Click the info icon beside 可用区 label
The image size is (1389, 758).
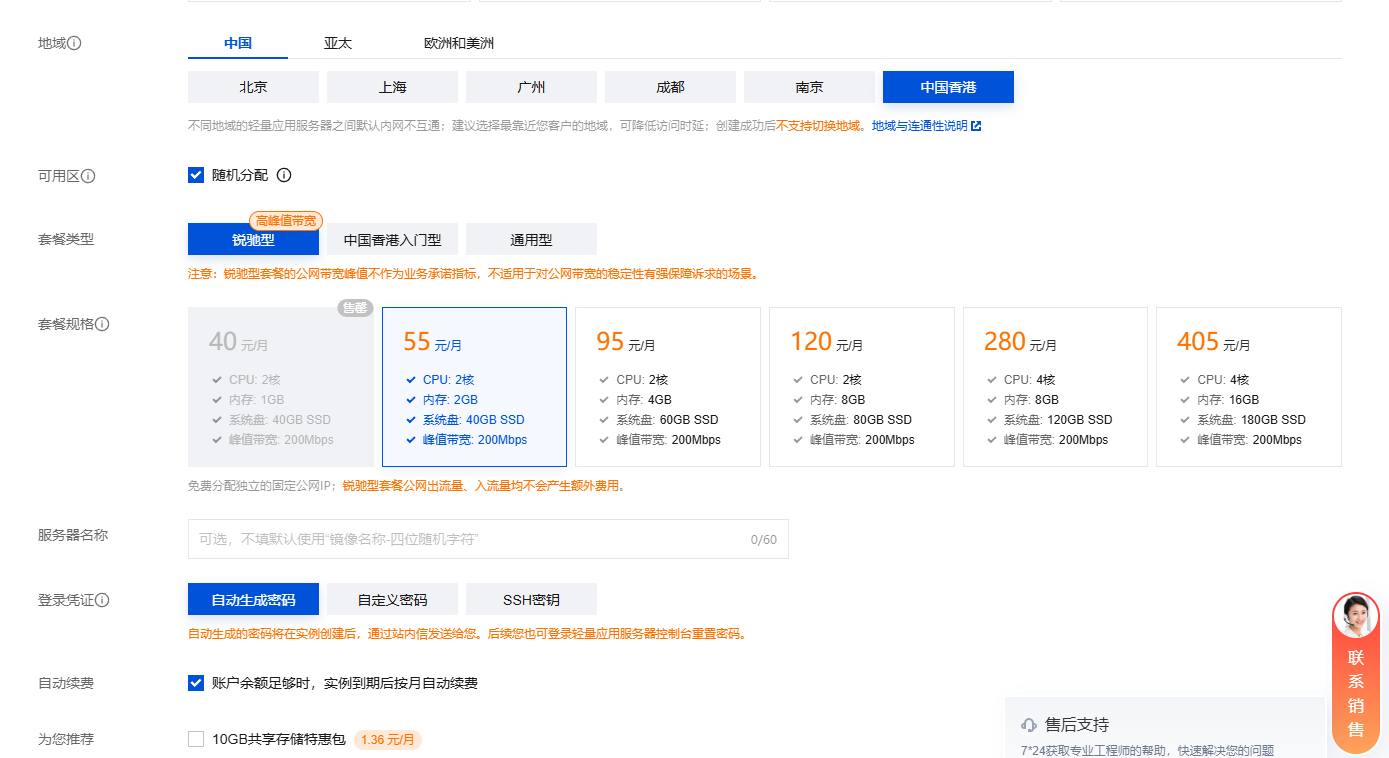point(88,176)
